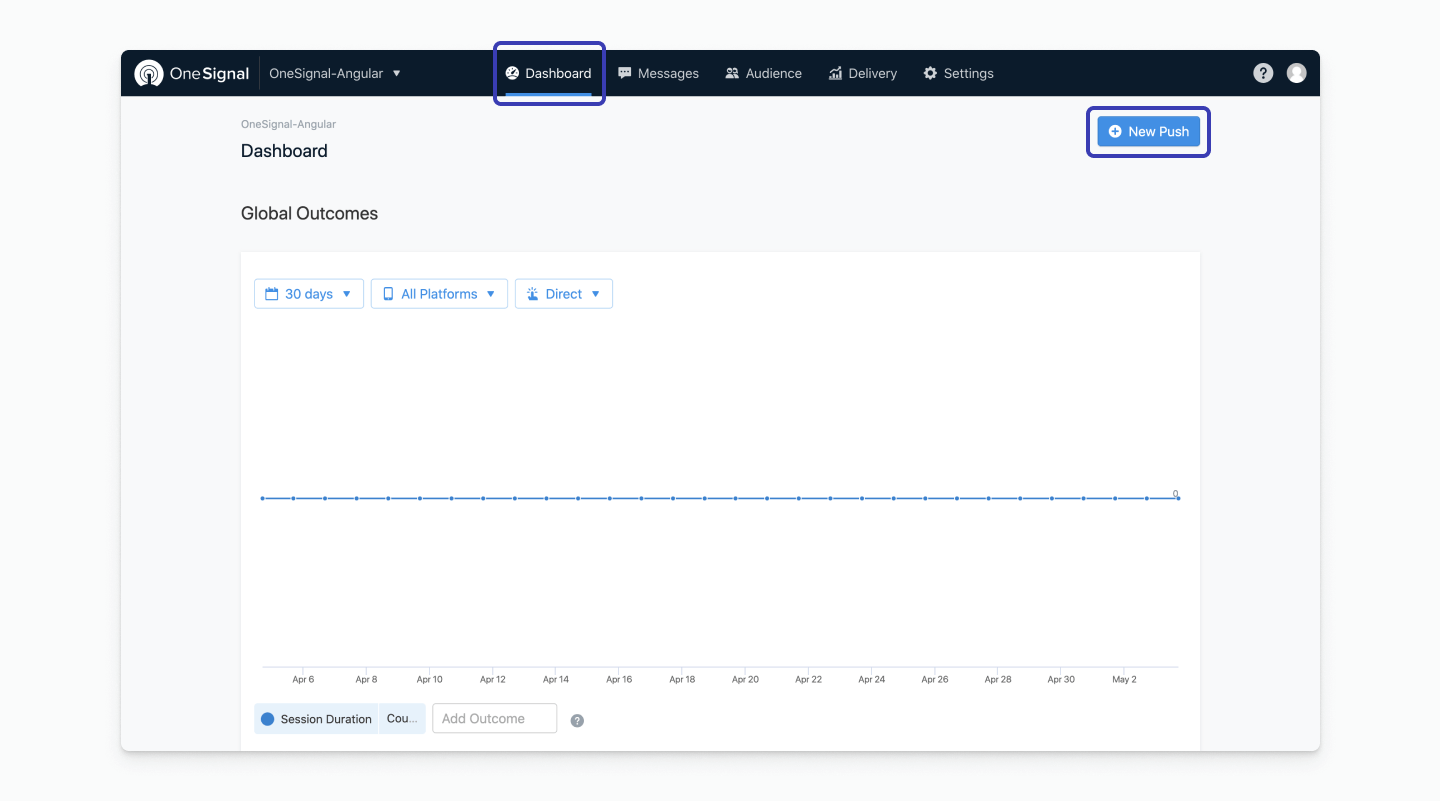Click the Dashboard page title

(x=284, y=151)
